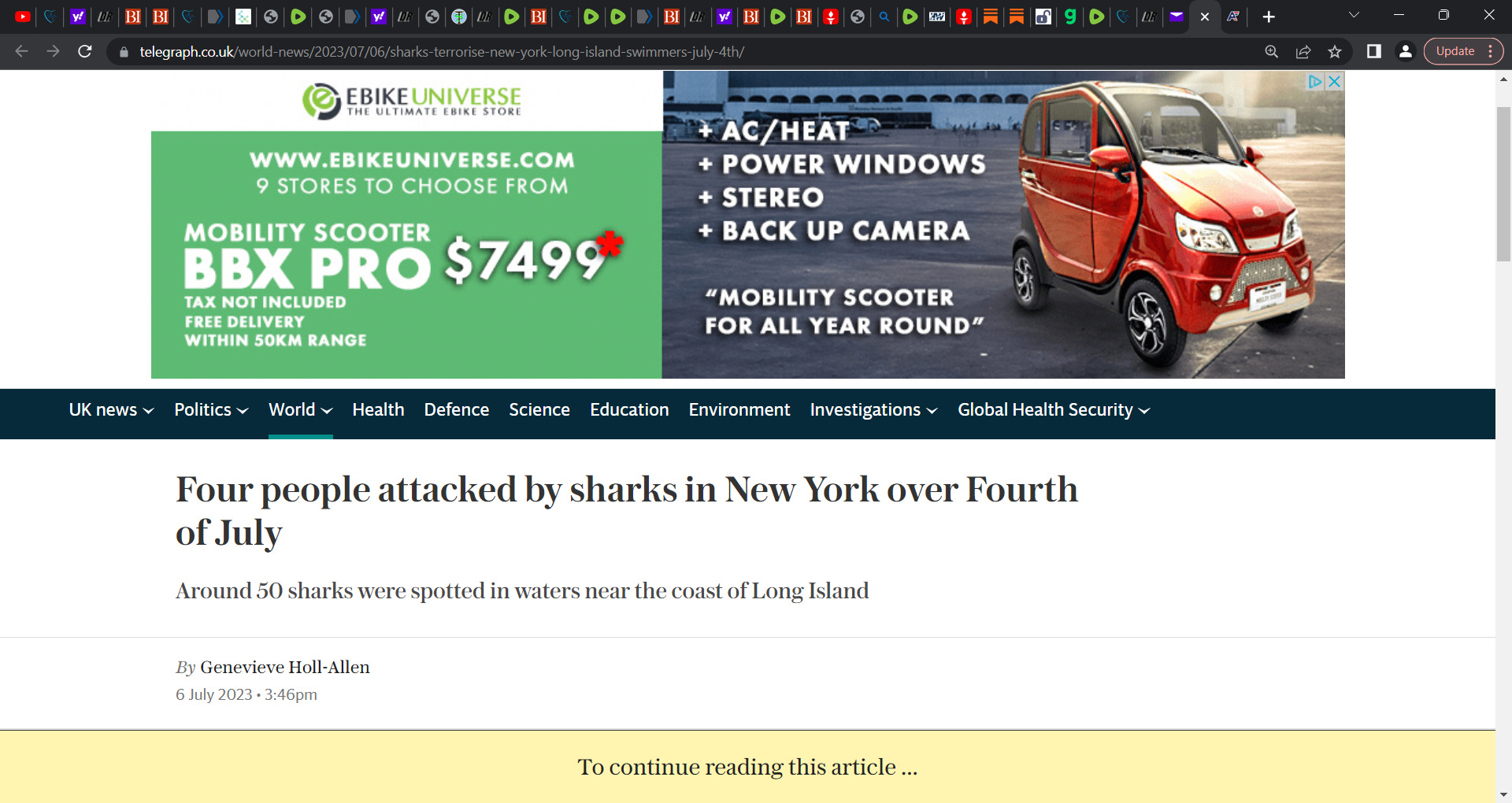1512x803 pixels.
Task: Click the Update button
Action: click(x=1455, y=51)
